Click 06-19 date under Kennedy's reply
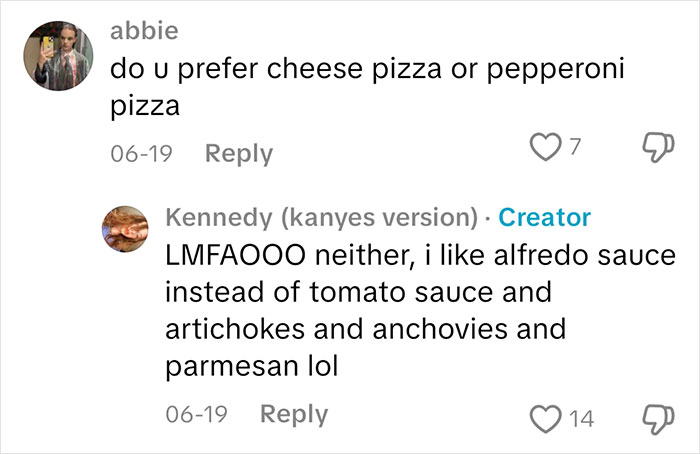 coord(196,415)
